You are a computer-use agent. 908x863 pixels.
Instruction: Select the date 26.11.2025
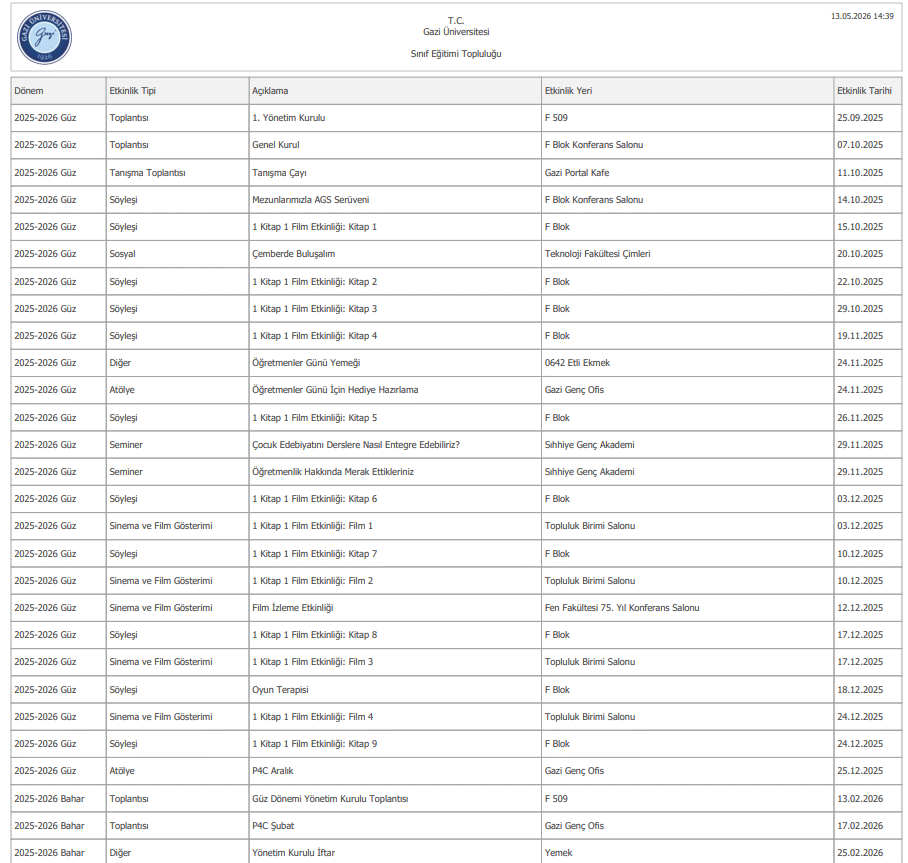[x=867, y=418]
